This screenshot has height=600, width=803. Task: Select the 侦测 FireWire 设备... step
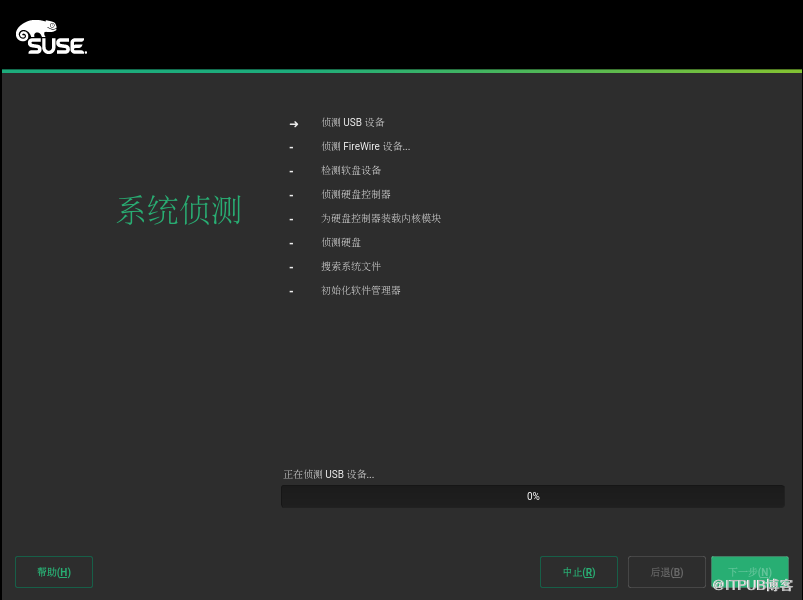(x=366, y=146)
